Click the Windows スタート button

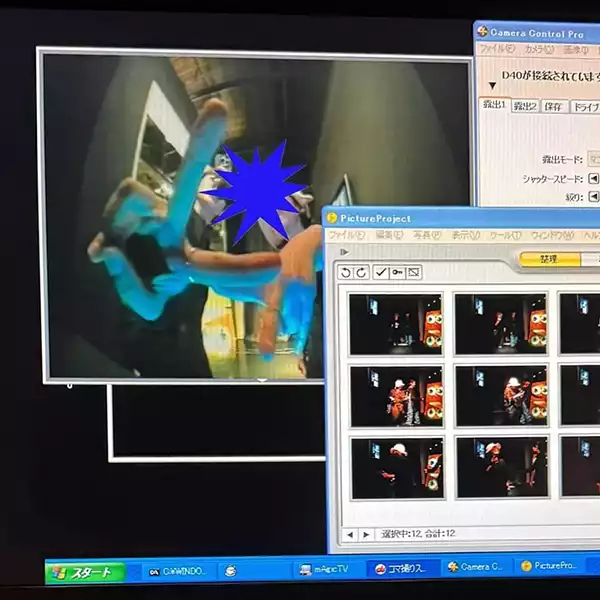point(85,571)
